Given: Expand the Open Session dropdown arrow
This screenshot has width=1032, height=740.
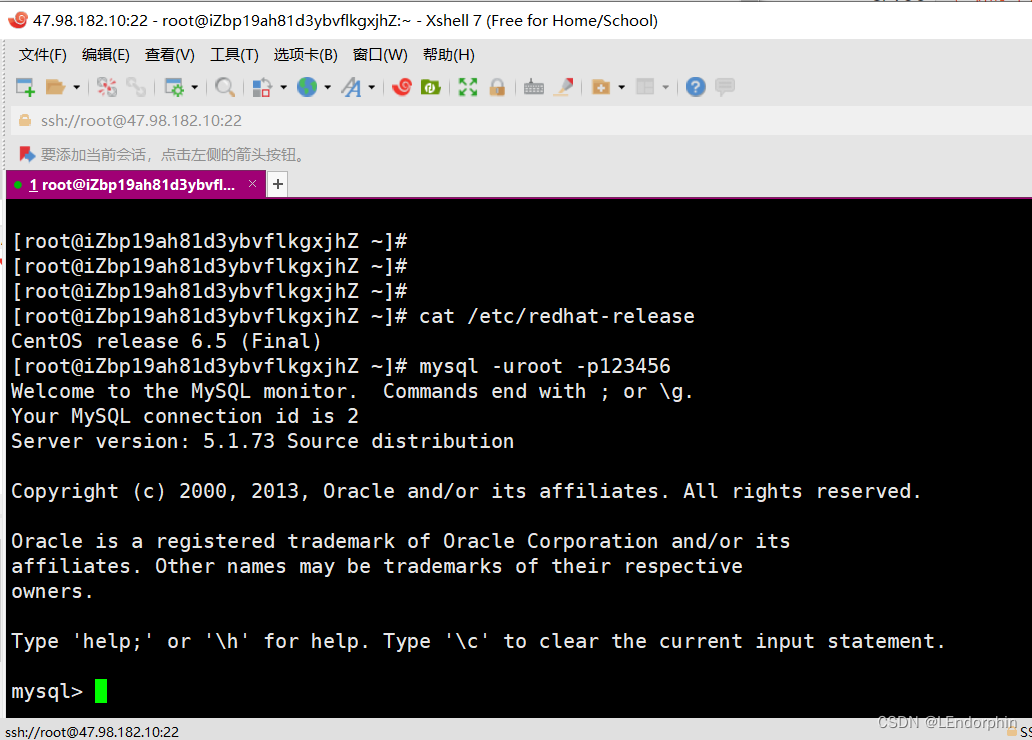Looking at the screenshot, I should point(76,87).
